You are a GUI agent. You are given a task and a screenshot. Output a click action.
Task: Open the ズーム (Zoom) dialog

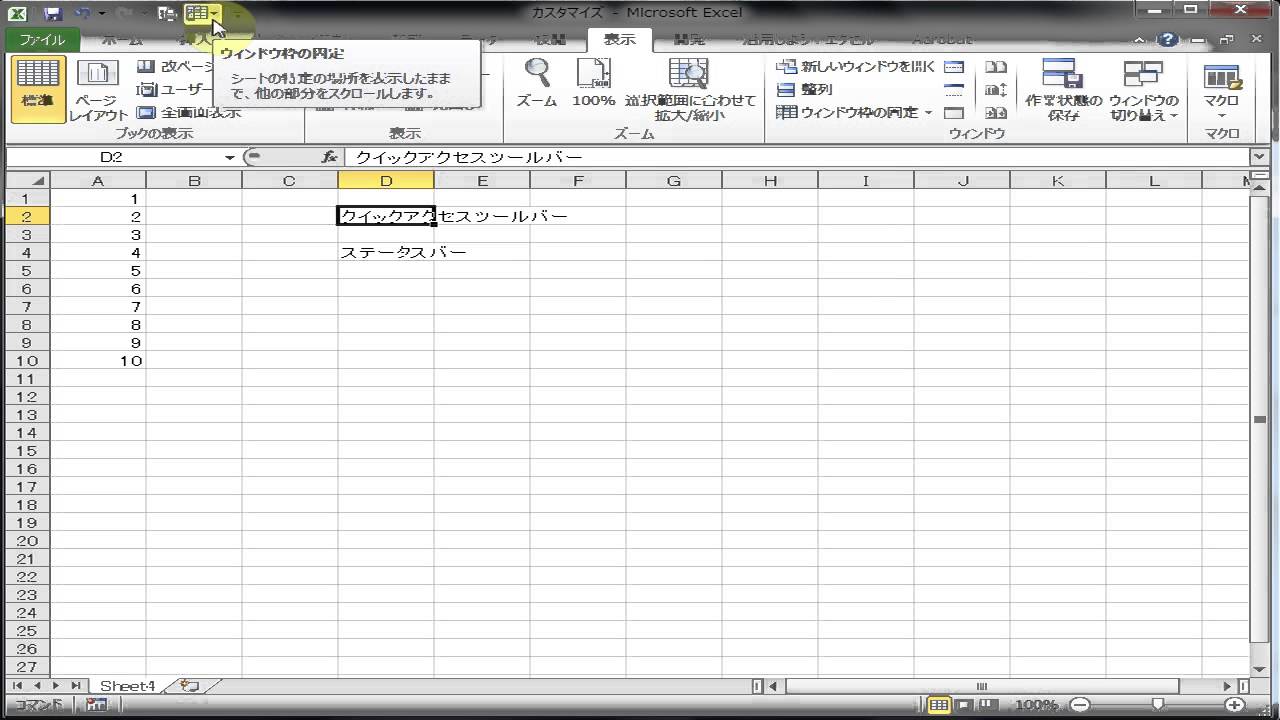click(537, 83)
